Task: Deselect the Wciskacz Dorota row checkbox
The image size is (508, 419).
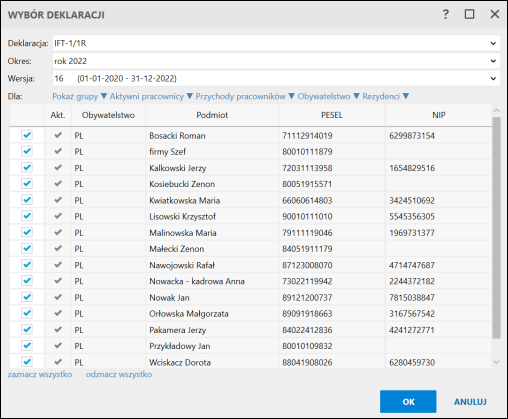Action: click(x=27, y=362)
